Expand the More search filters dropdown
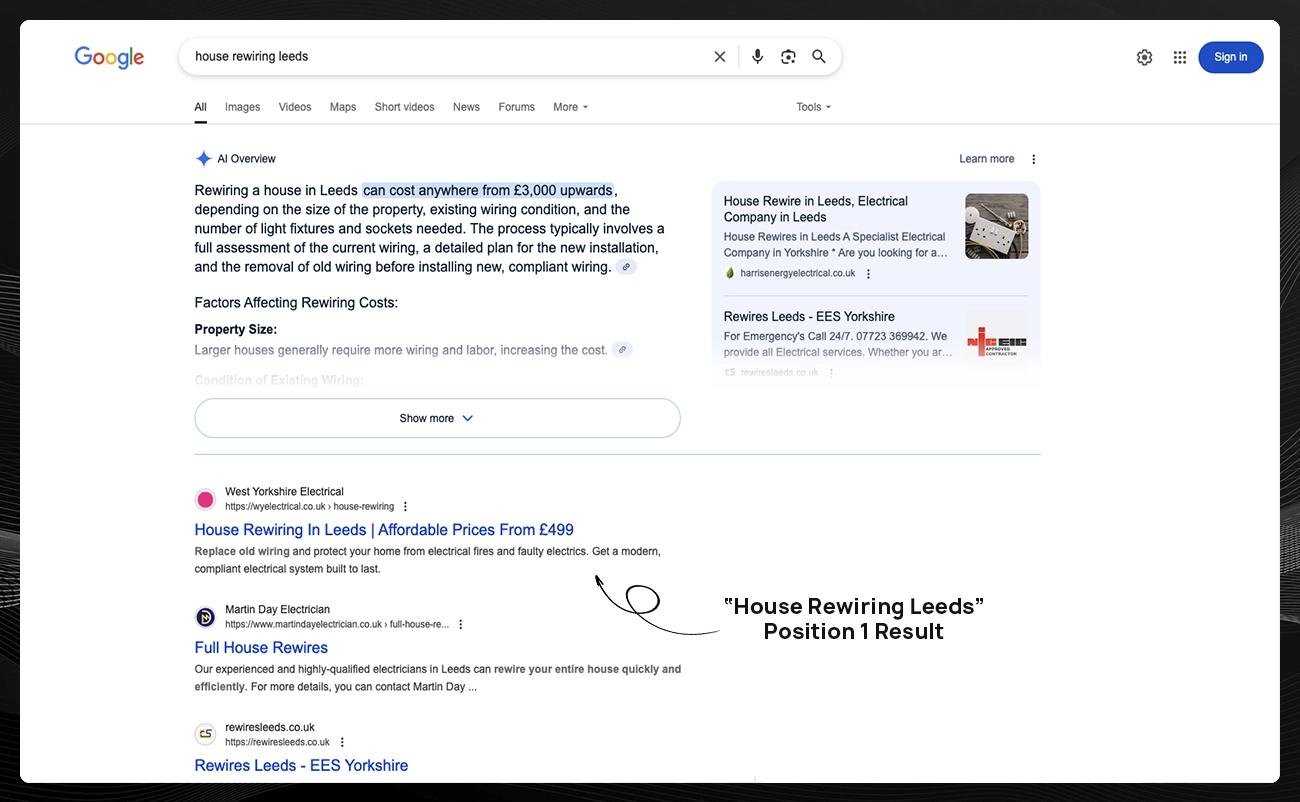The height and width of the screenshot is (802, 1300). pyautogui.click(x=570, y=107)
